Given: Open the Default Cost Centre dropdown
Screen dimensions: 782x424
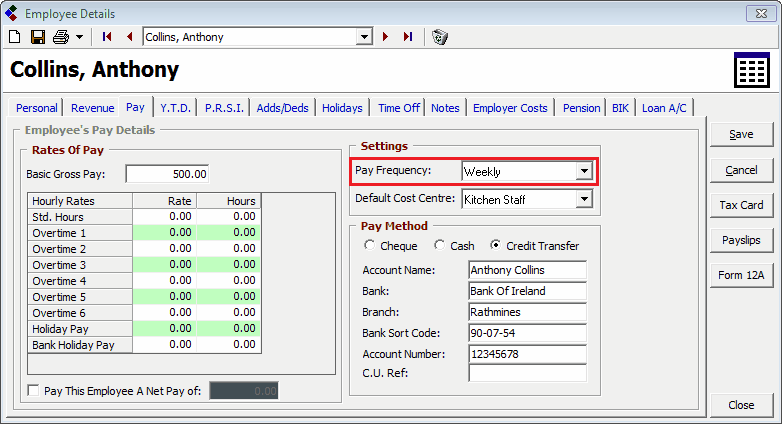Looking at the screenshot, I should coord(584,199).
